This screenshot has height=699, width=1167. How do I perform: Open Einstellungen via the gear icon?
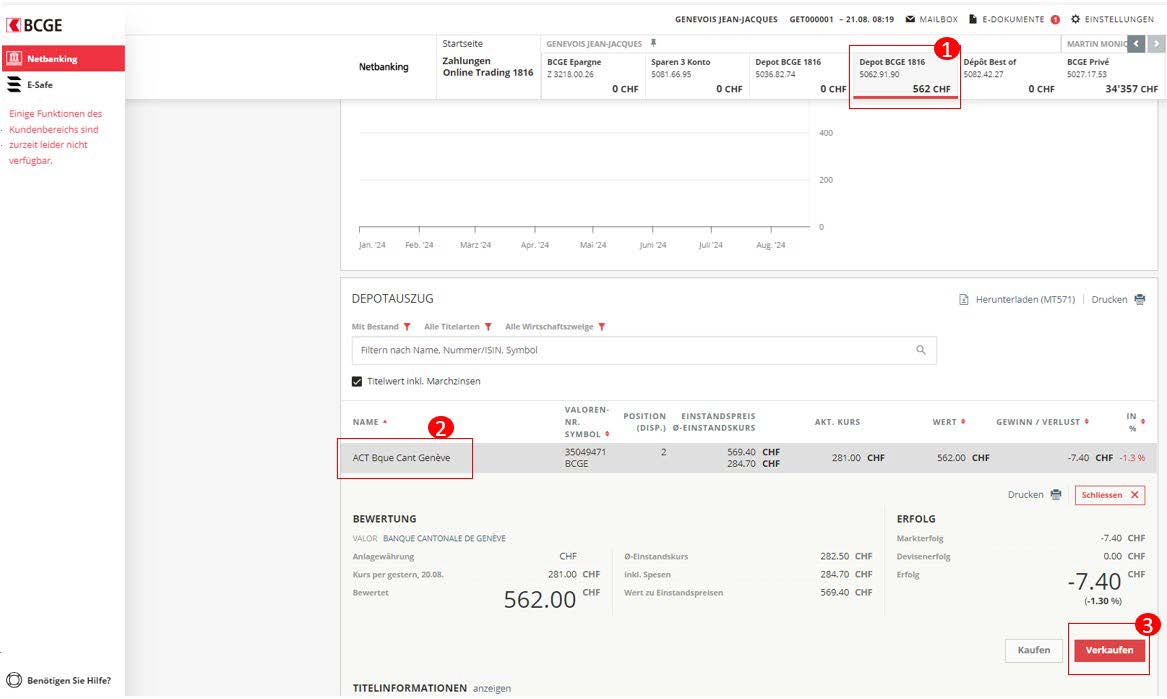[x=1112, y=19]
